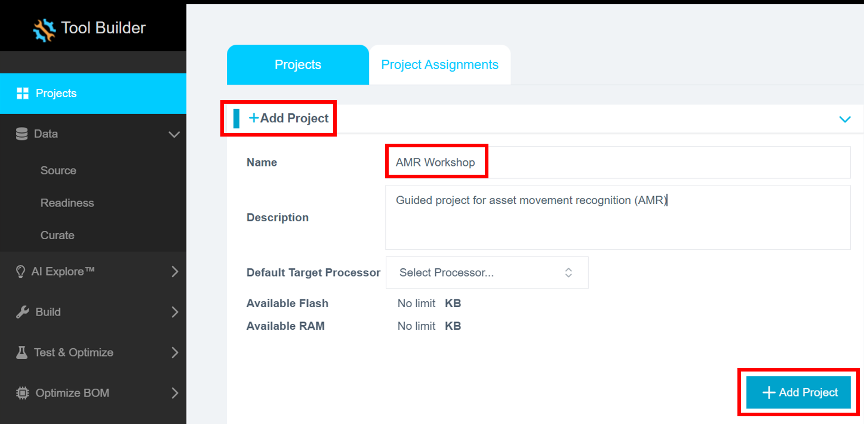This screenshot has width=864, height=424.
Task: Collapse the Data section chevron
Action: click(x=174, y=134)
